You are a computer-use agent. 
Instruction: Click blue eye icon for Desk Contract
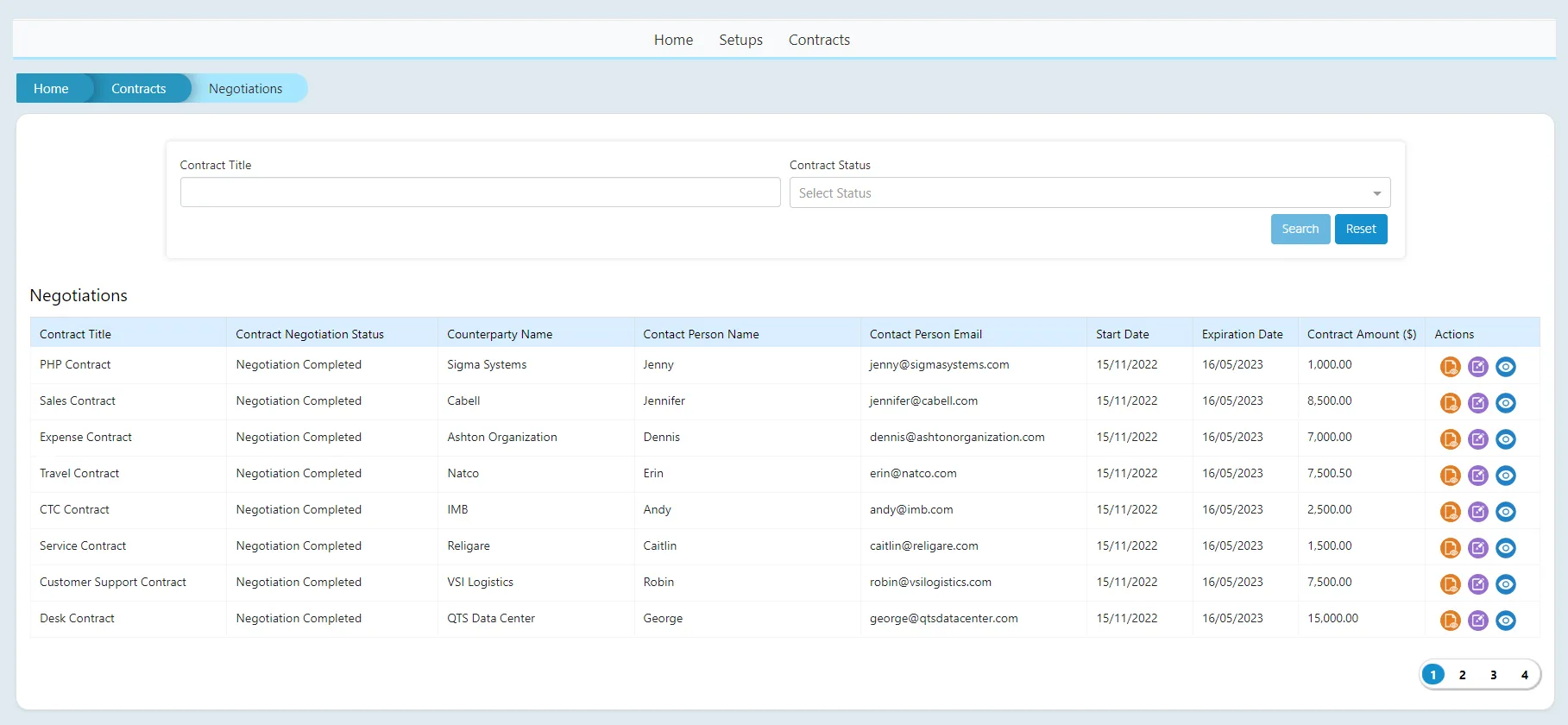[x=1505, y=621]
